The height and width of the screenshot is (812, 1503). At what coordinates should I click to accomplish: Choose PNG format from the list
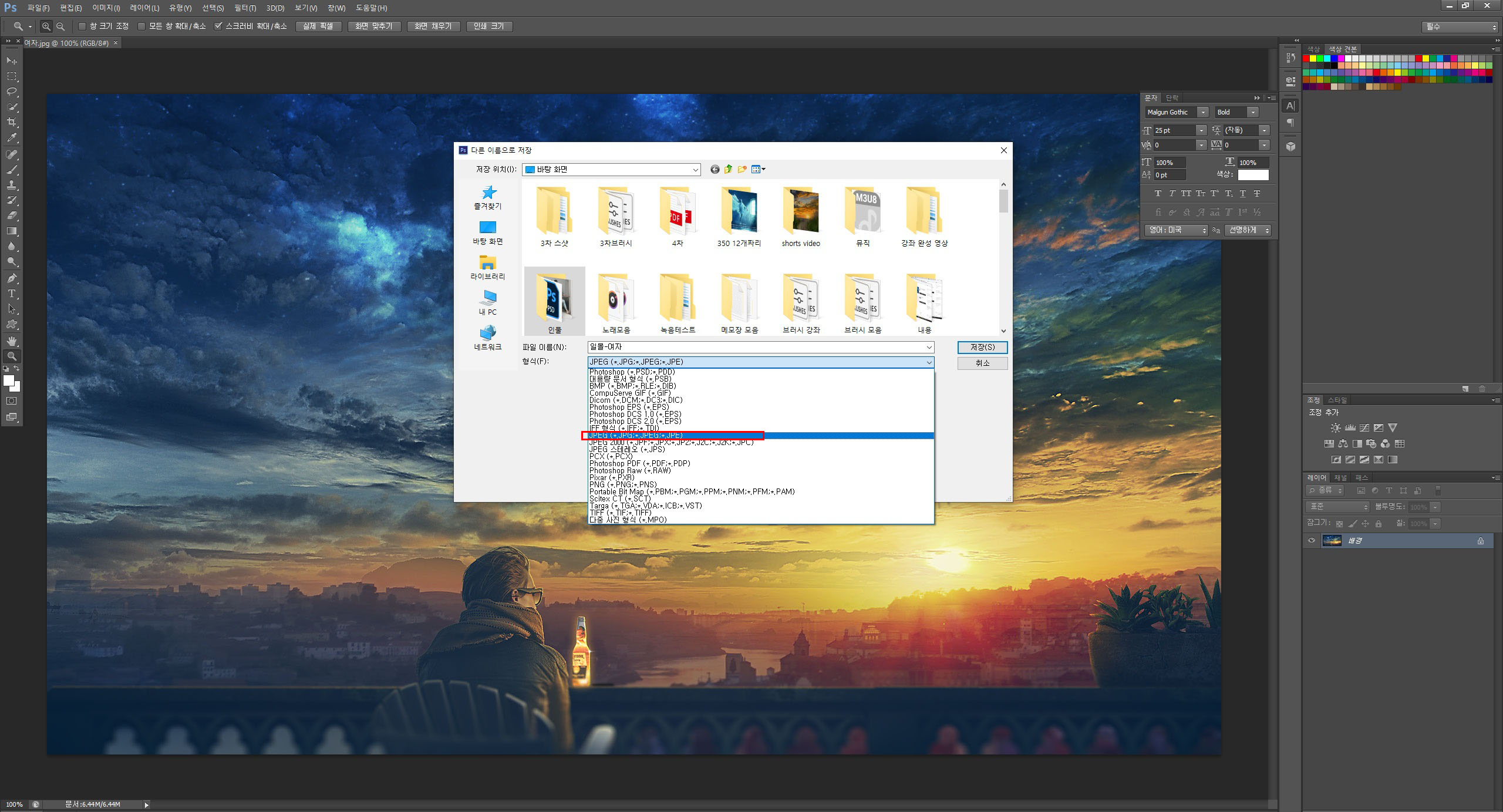click(623, 484)
